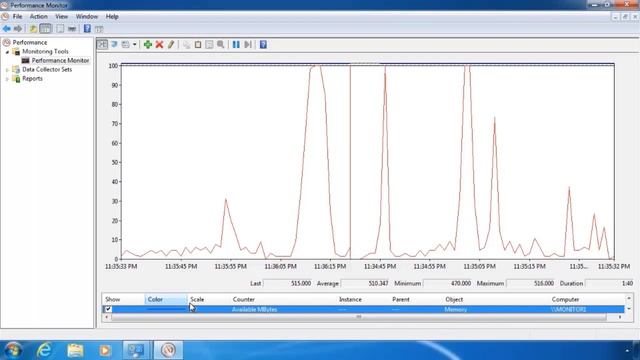
Task: Click the Properties page toolbar icon
Action: [60, 29]
